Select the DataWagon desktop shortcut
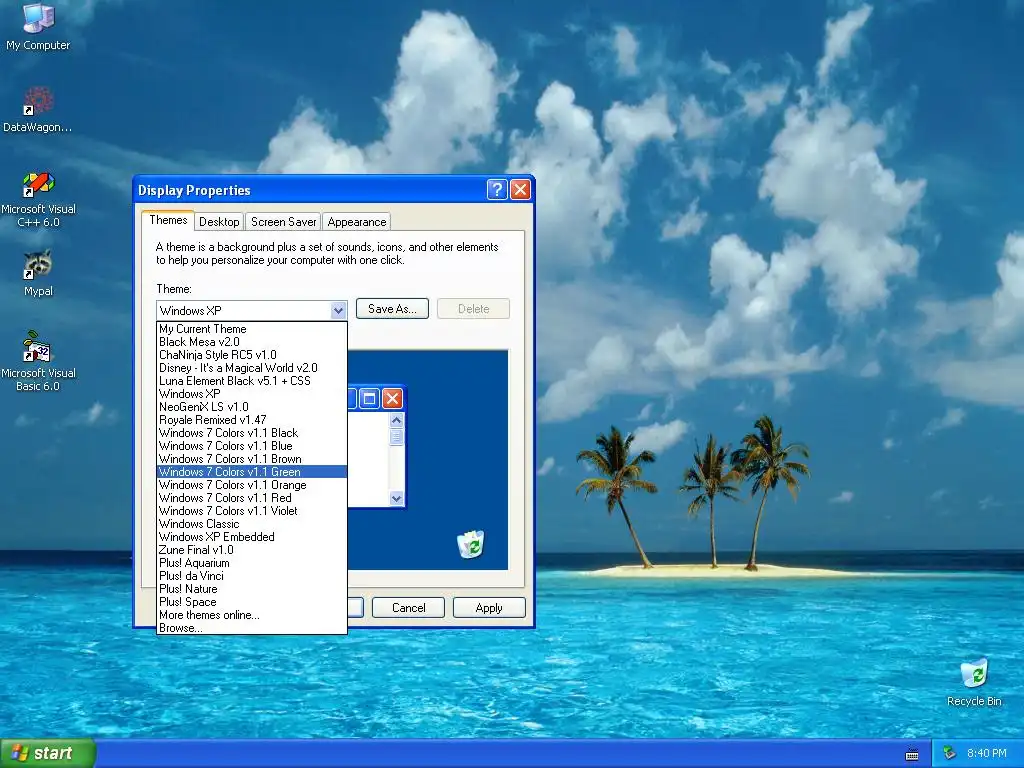1024x768 pixels. (38, 109)
